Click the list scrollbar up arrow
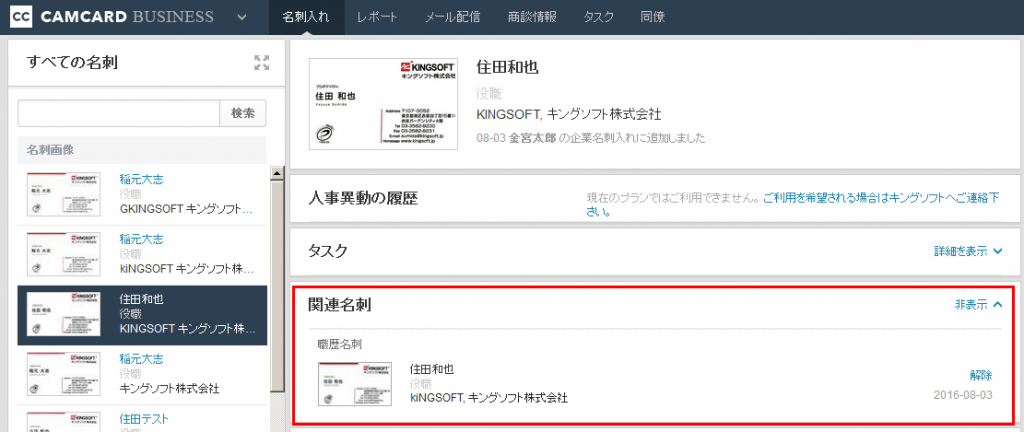 coord(278,173)
